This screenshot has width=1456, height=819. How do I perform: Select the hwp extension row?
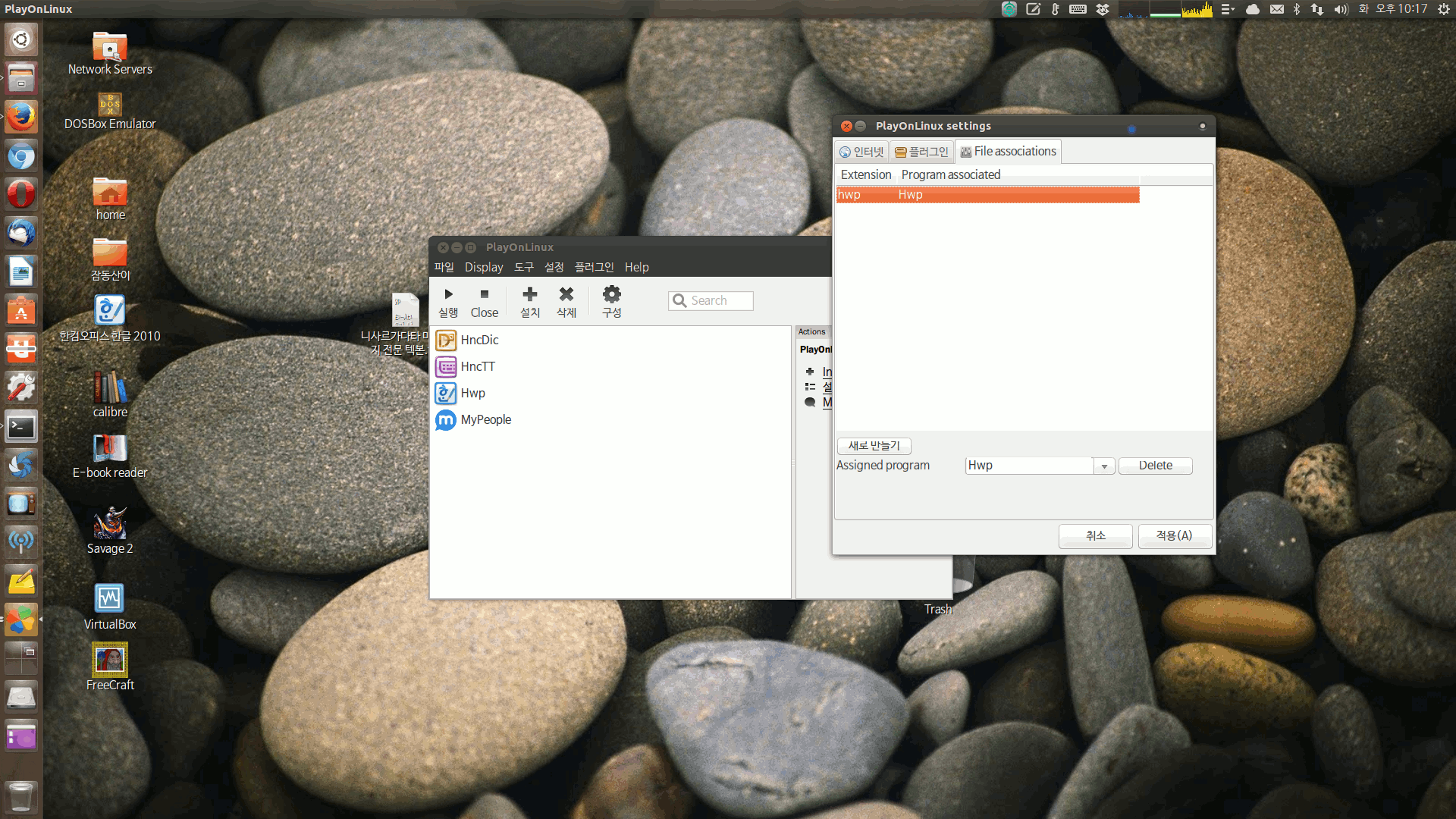coord(987,195)
